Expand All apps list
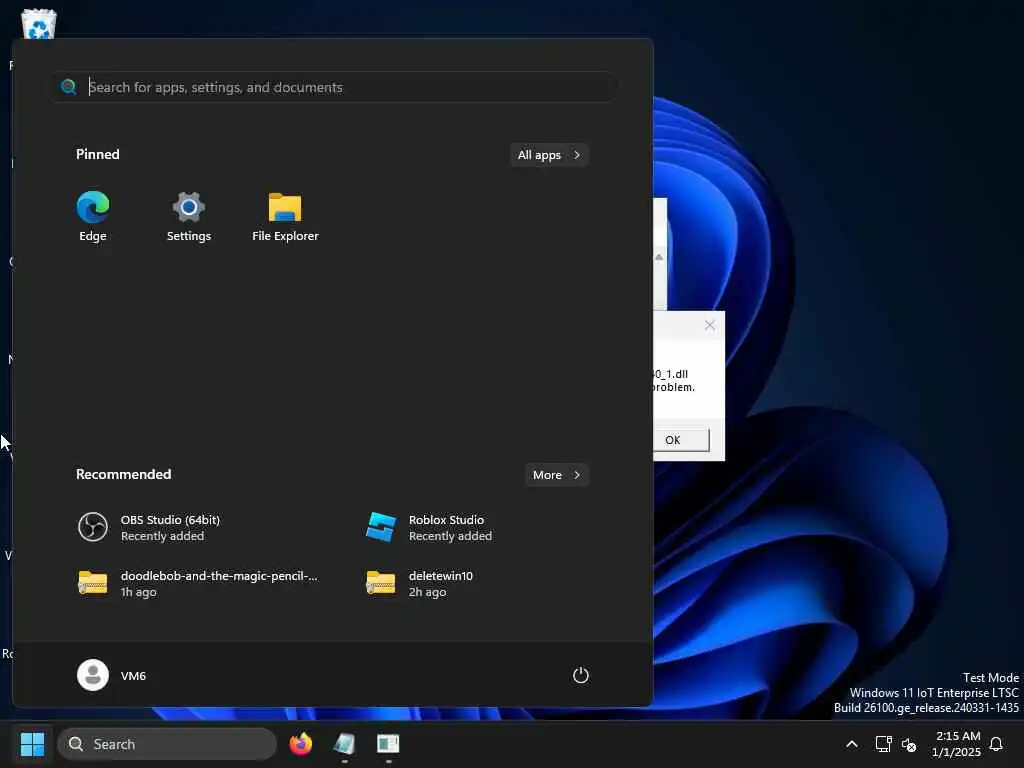 click(x=549, y=155)
